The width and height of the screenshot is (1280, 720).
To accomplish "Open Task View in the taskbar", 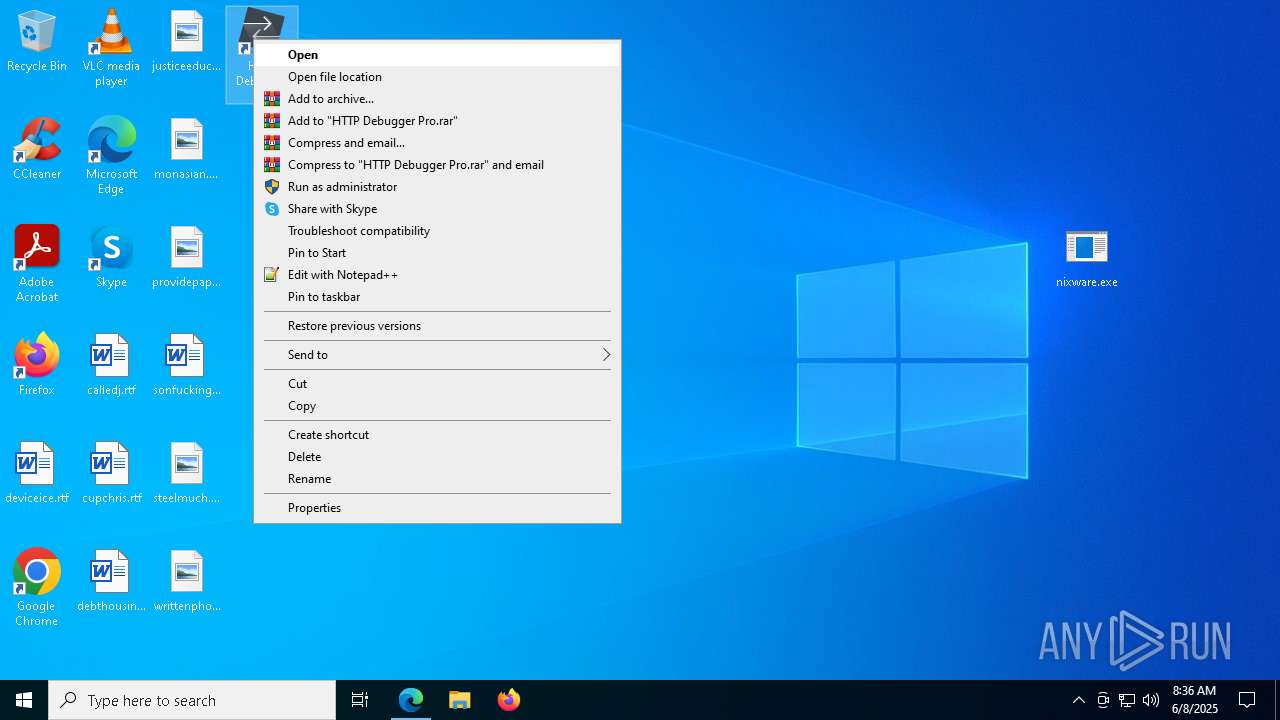I will click(x=360, y=700).
